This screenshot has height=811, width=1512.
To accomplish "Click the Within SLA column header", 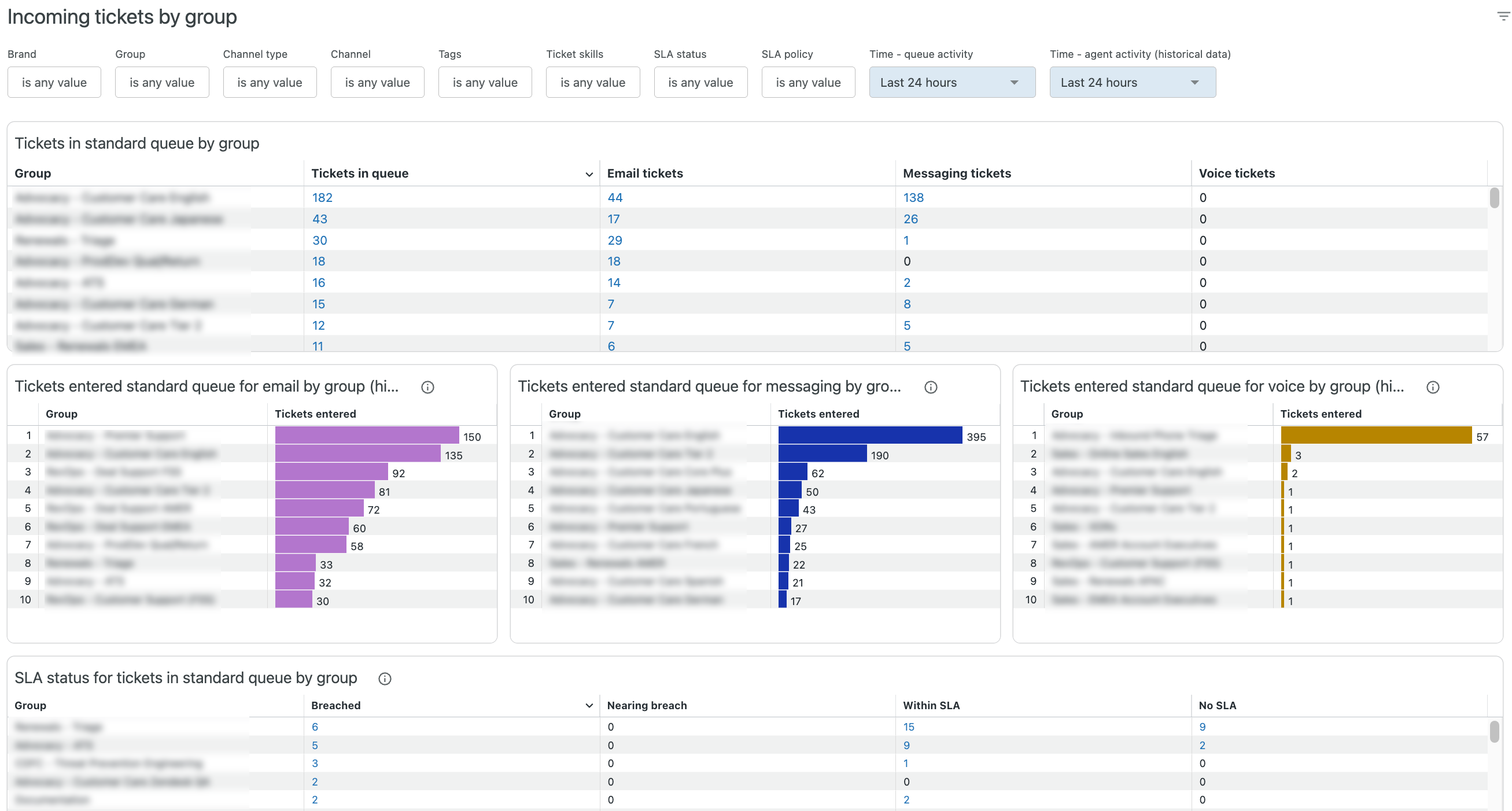I will click(x=931, y=705).
